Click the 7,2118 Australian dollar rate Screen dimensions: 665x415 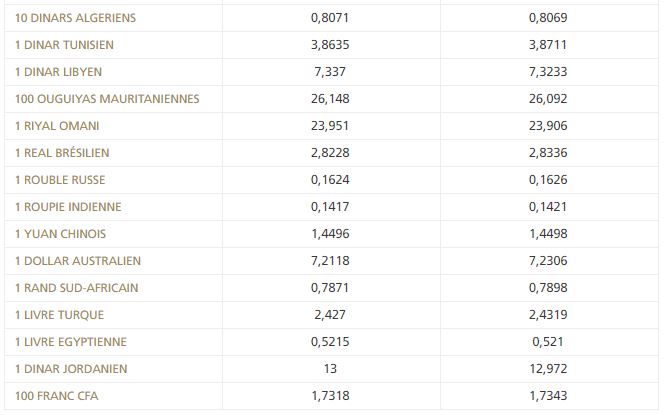click(x=331, y=261)
